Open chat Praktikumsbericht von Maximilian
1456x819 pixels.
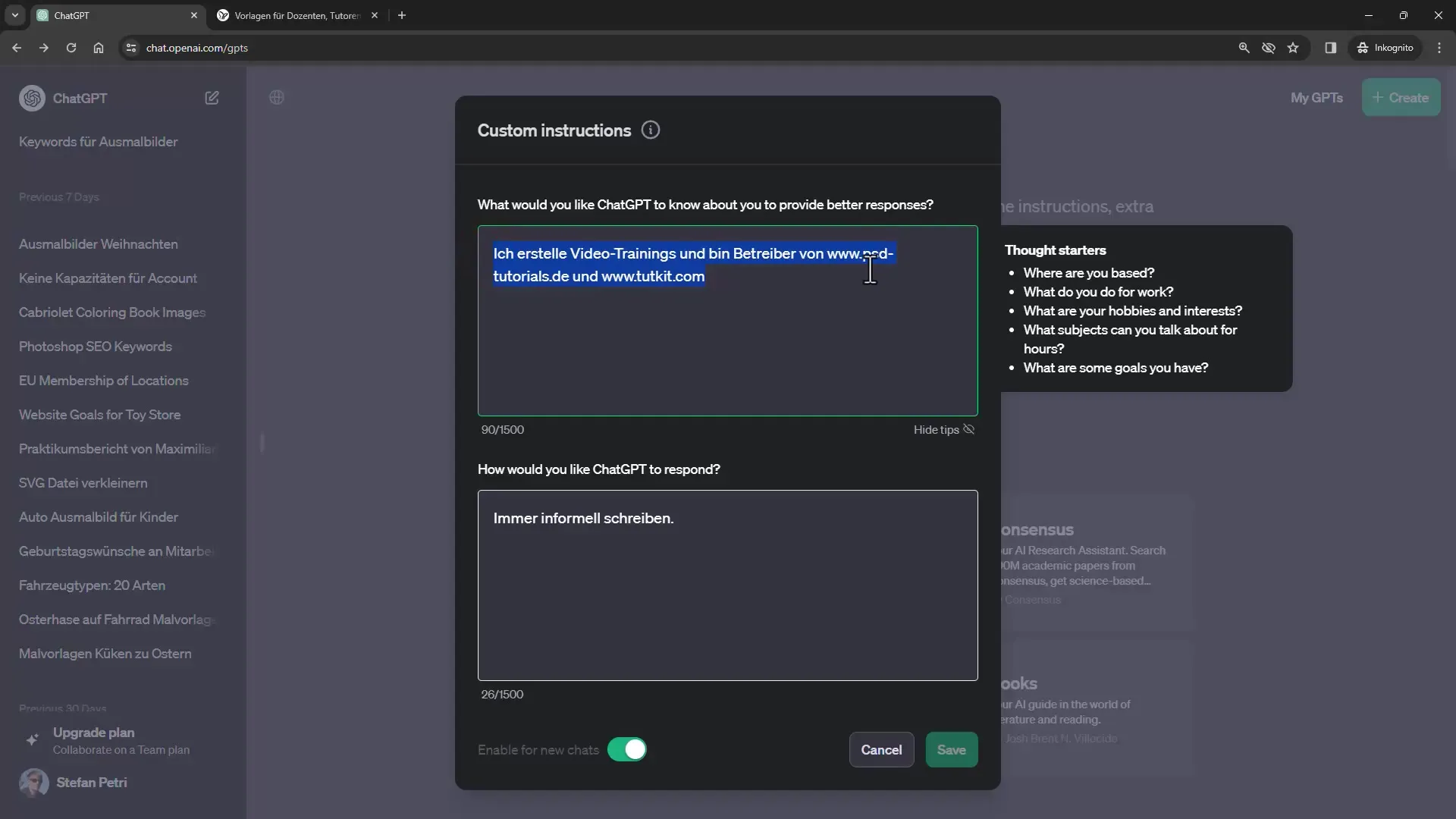pos(118,449)
